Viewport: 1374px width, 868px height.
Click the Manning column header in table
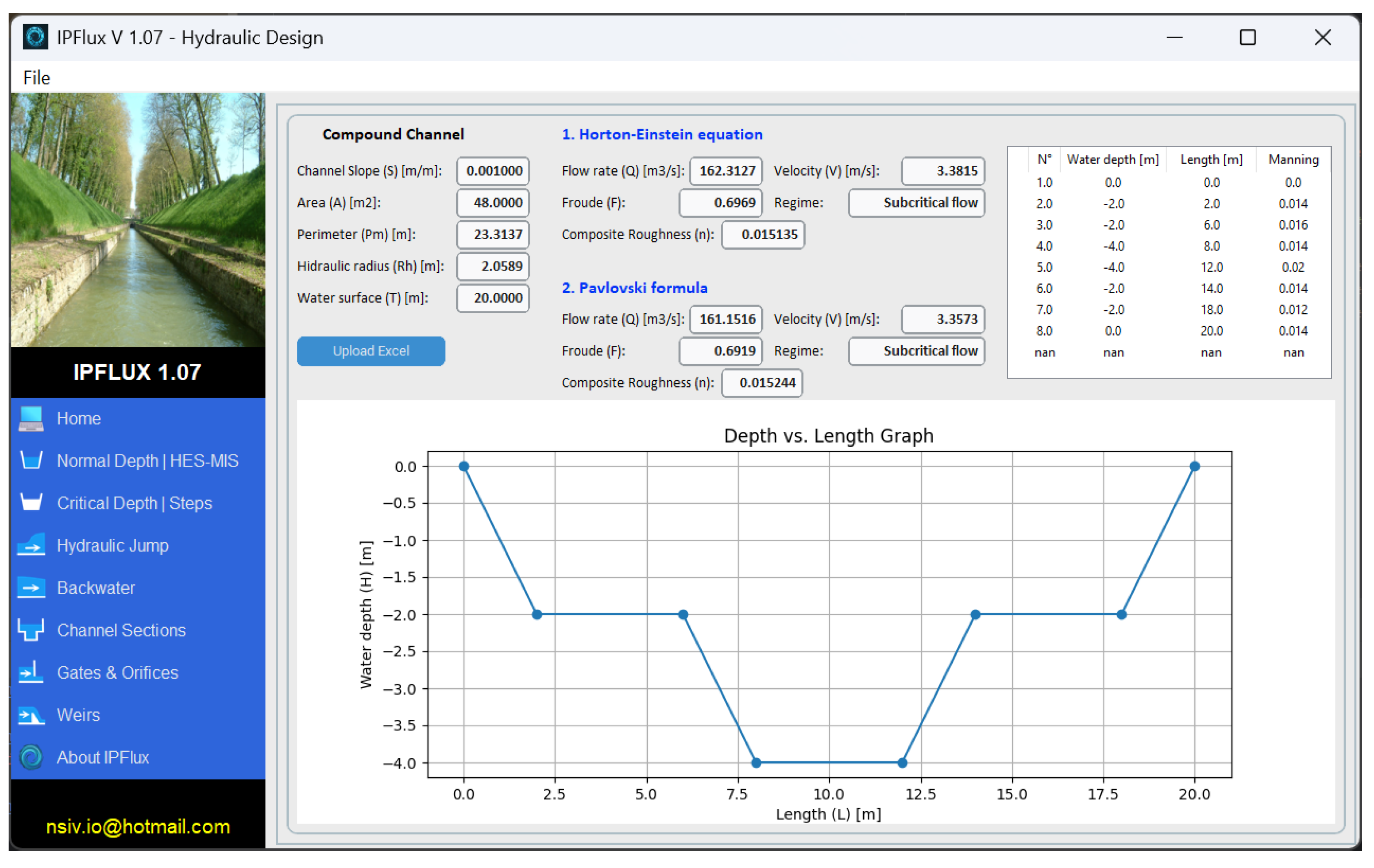[1293, 159]
